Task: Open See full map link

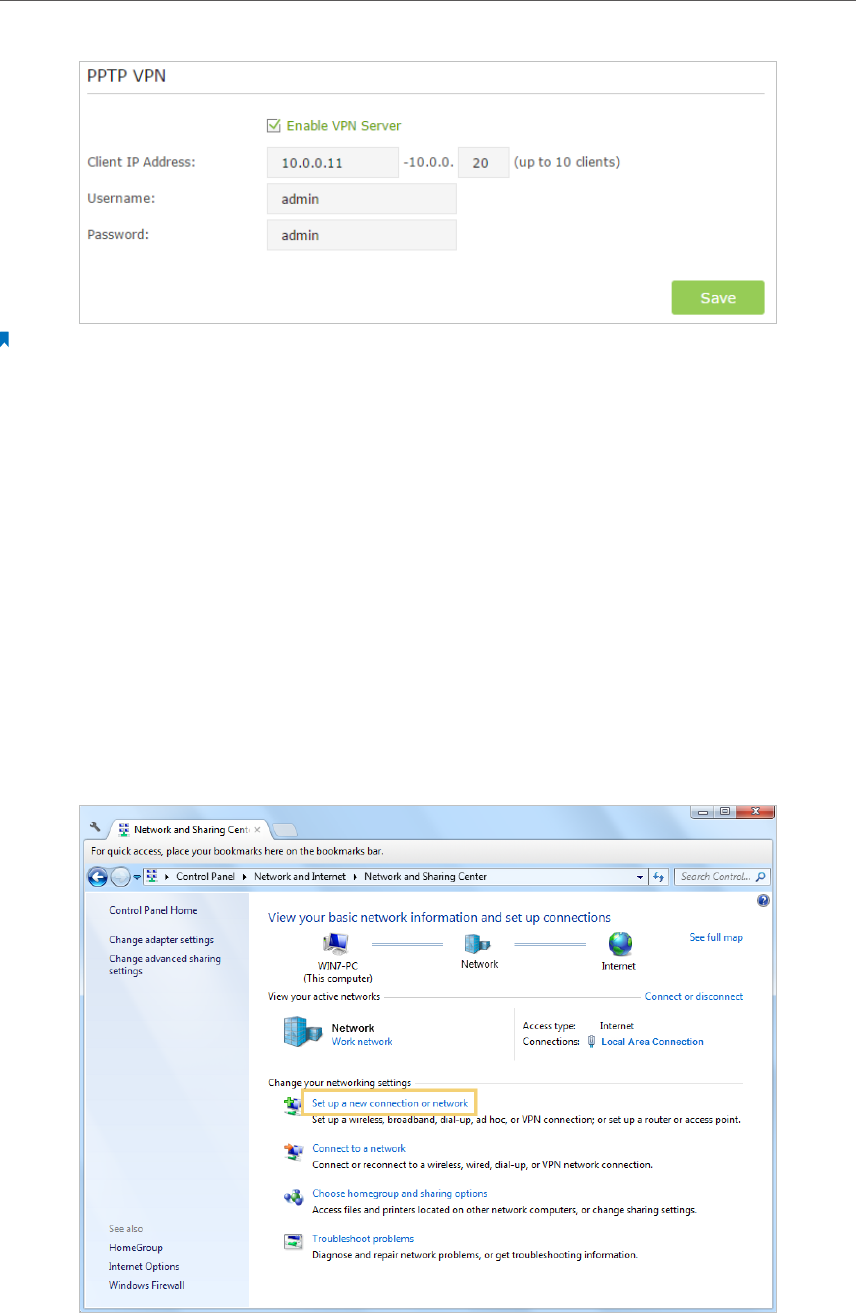Action: coord(716,938)
